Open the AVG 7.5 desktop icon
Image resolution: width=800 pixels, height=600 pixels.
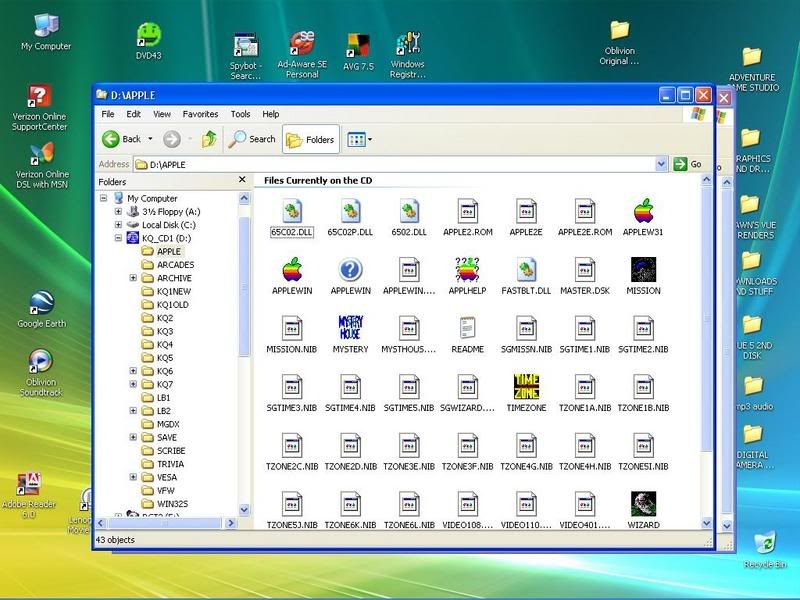358,52
